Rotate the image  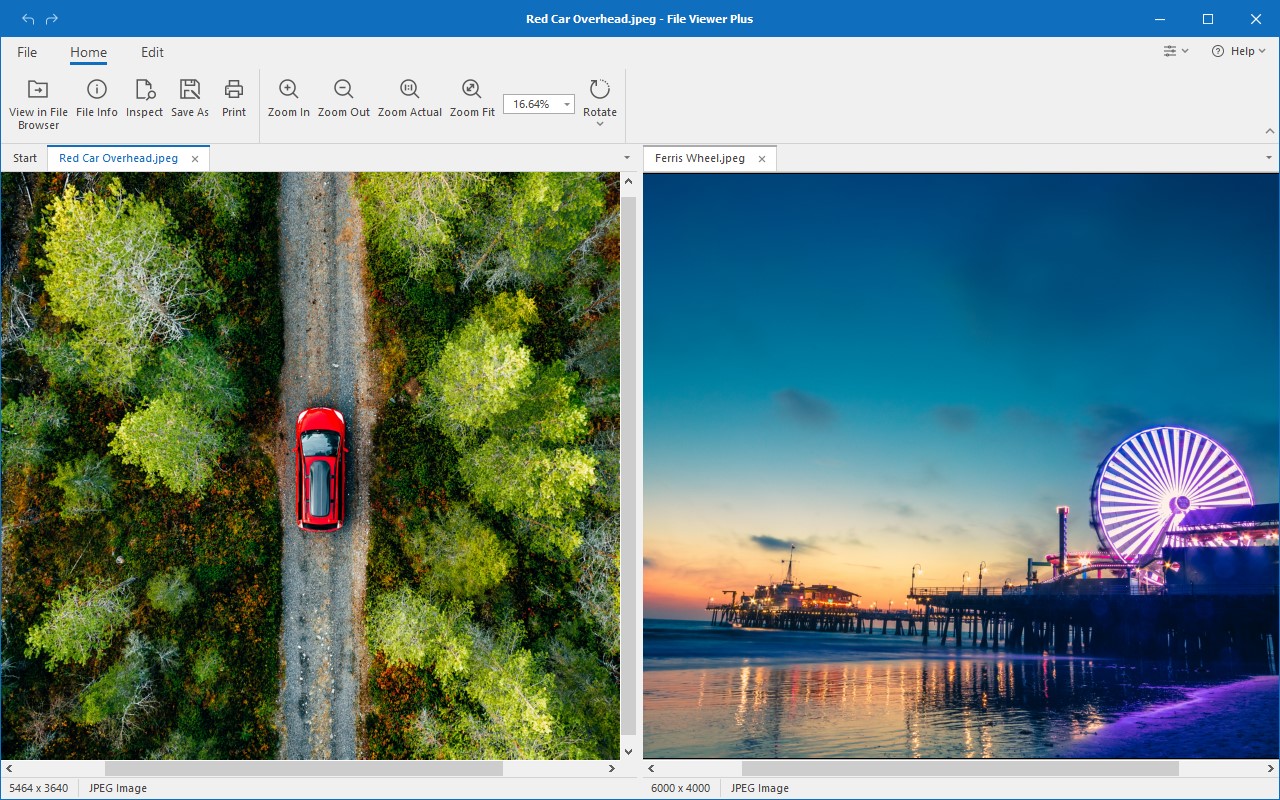(600, 89)
